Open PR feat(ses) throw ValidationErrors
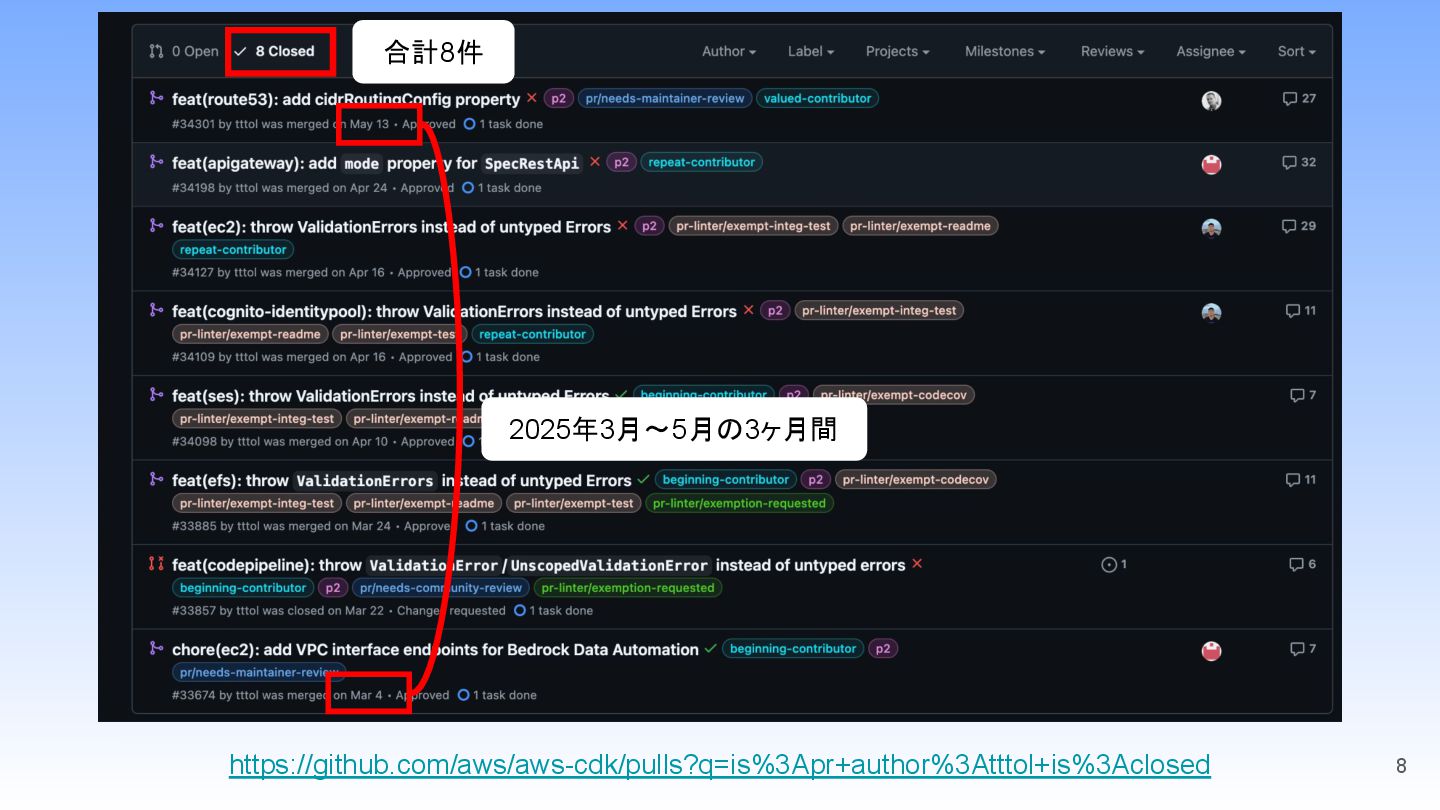1440x810 pixels. [390, 396]
